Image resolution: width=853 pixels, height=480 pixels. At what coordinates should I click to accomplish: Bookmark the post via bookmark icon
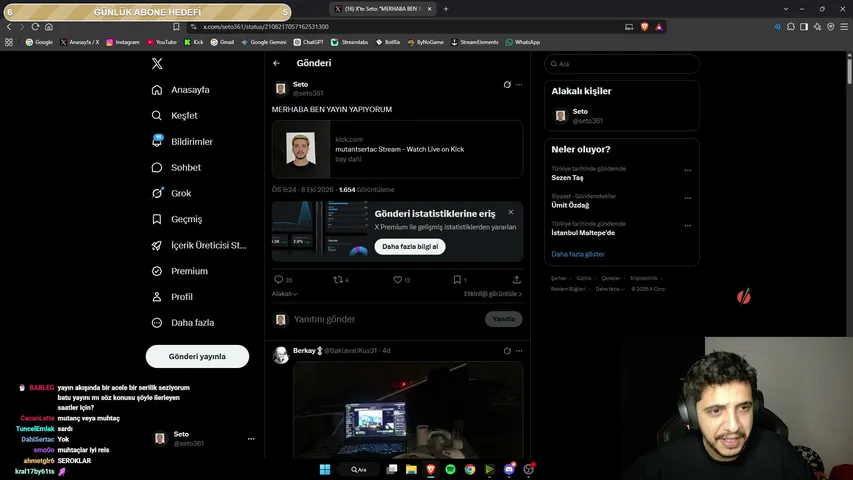pos(457,279)
